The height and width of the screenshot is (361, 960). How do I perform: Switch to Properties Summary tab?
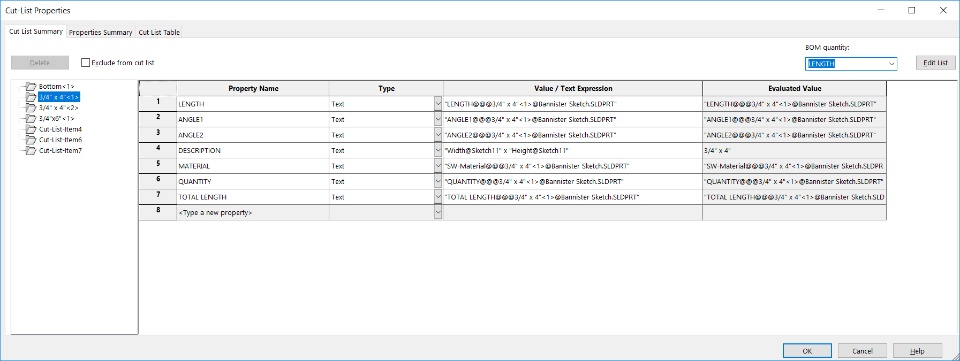tap(100, 32)
